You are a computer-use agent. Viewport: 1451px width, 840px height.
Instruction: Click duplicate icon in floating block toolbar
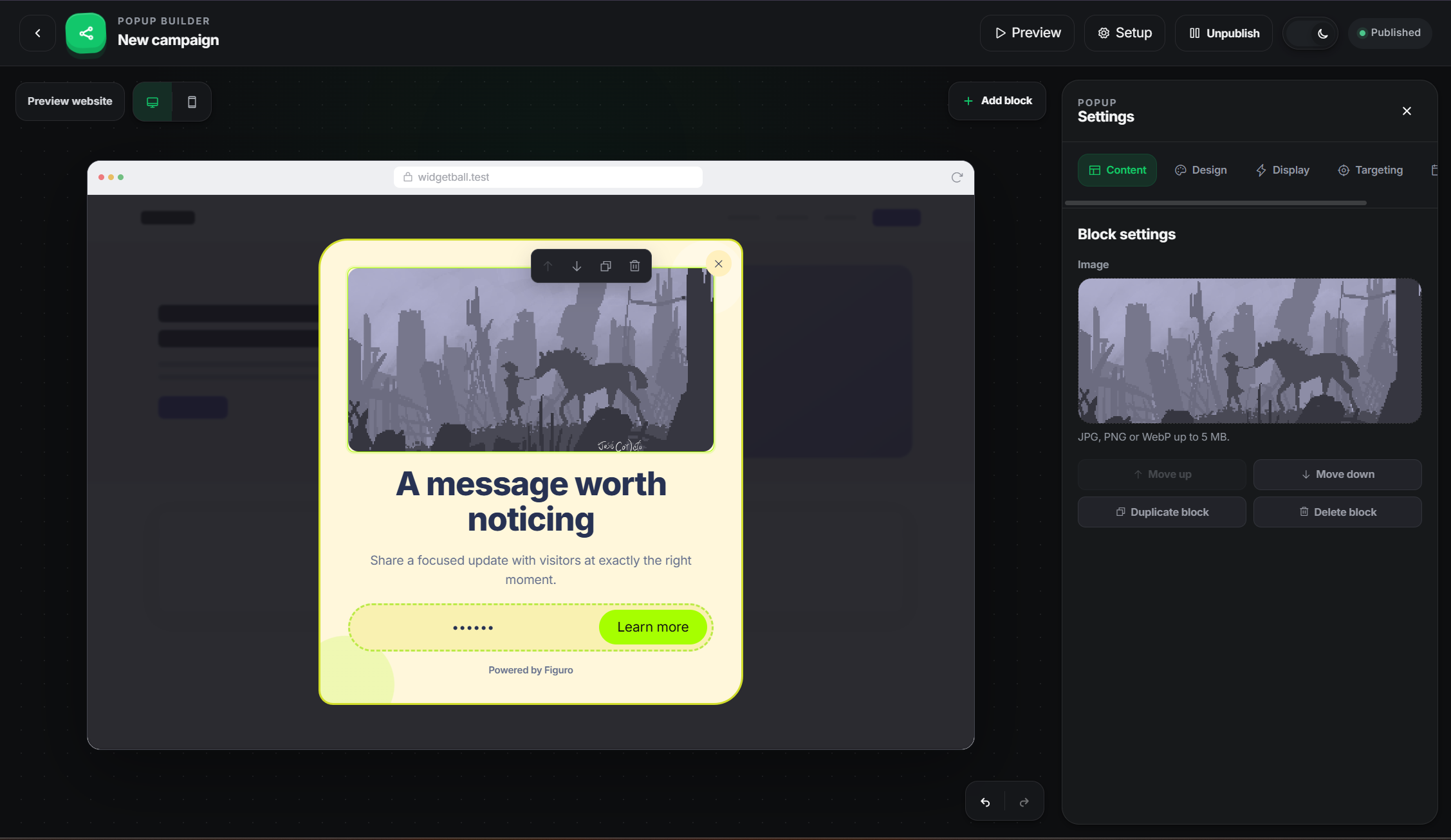(x=605, y=266)
